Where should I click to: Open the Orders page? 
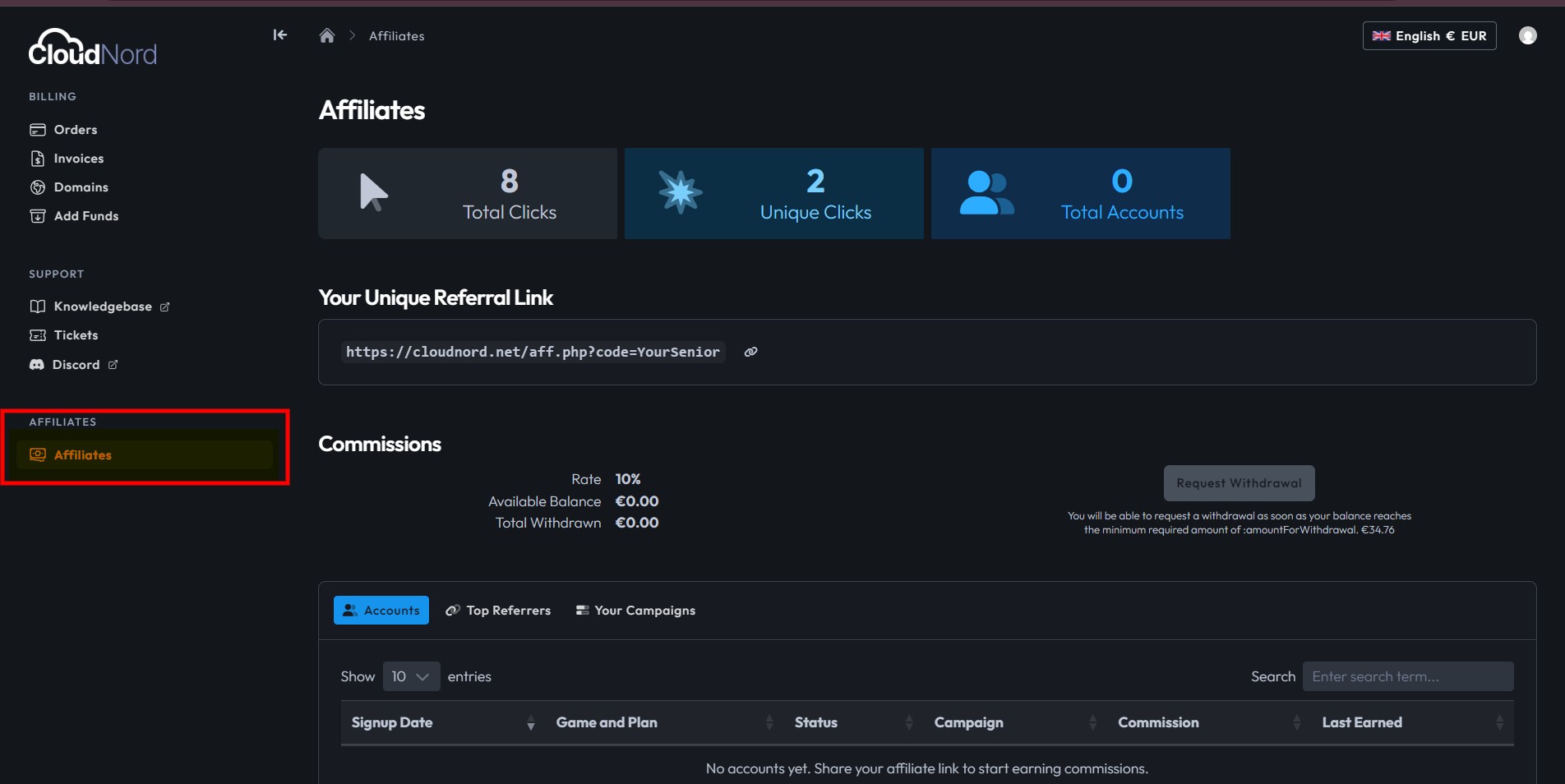tap(76, 130)
